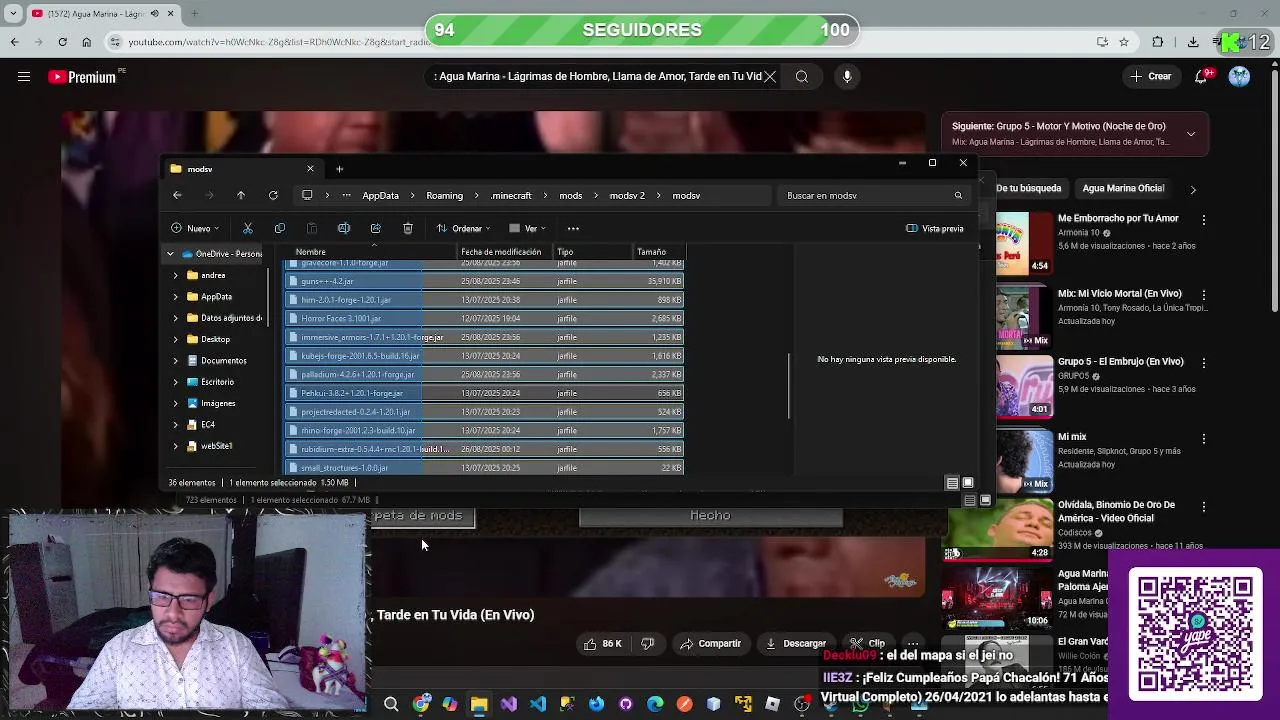Open the browser downloads icon
The height and width of the screenshot is (720, 1280).
click(x=1193, y=42)
